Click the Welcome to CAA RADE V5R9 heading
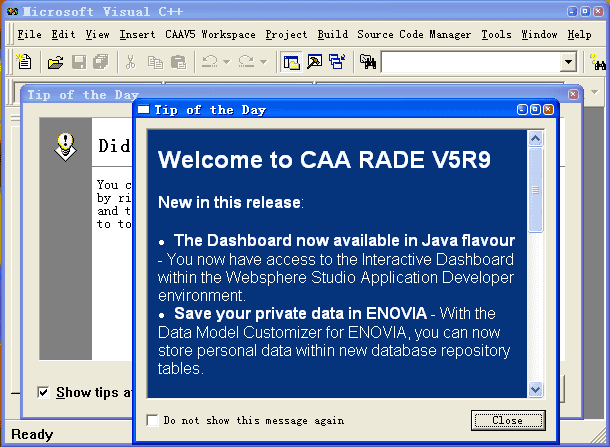Viewport: 610px width, 447px height. tap(324, 160)
